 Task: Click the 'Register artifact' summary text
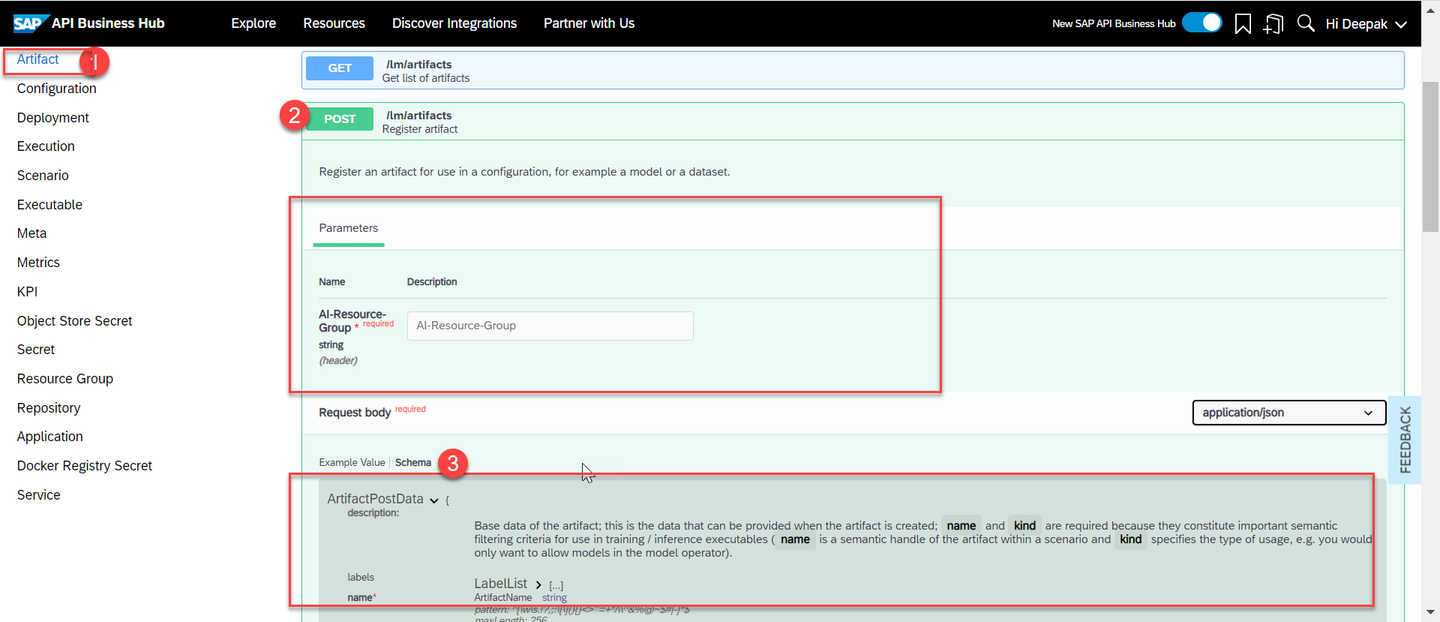(x=420, y=129)
